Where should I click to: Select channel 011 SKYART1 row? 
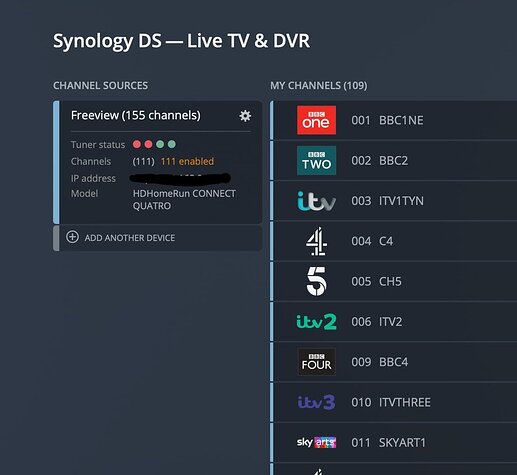(395, 442)
